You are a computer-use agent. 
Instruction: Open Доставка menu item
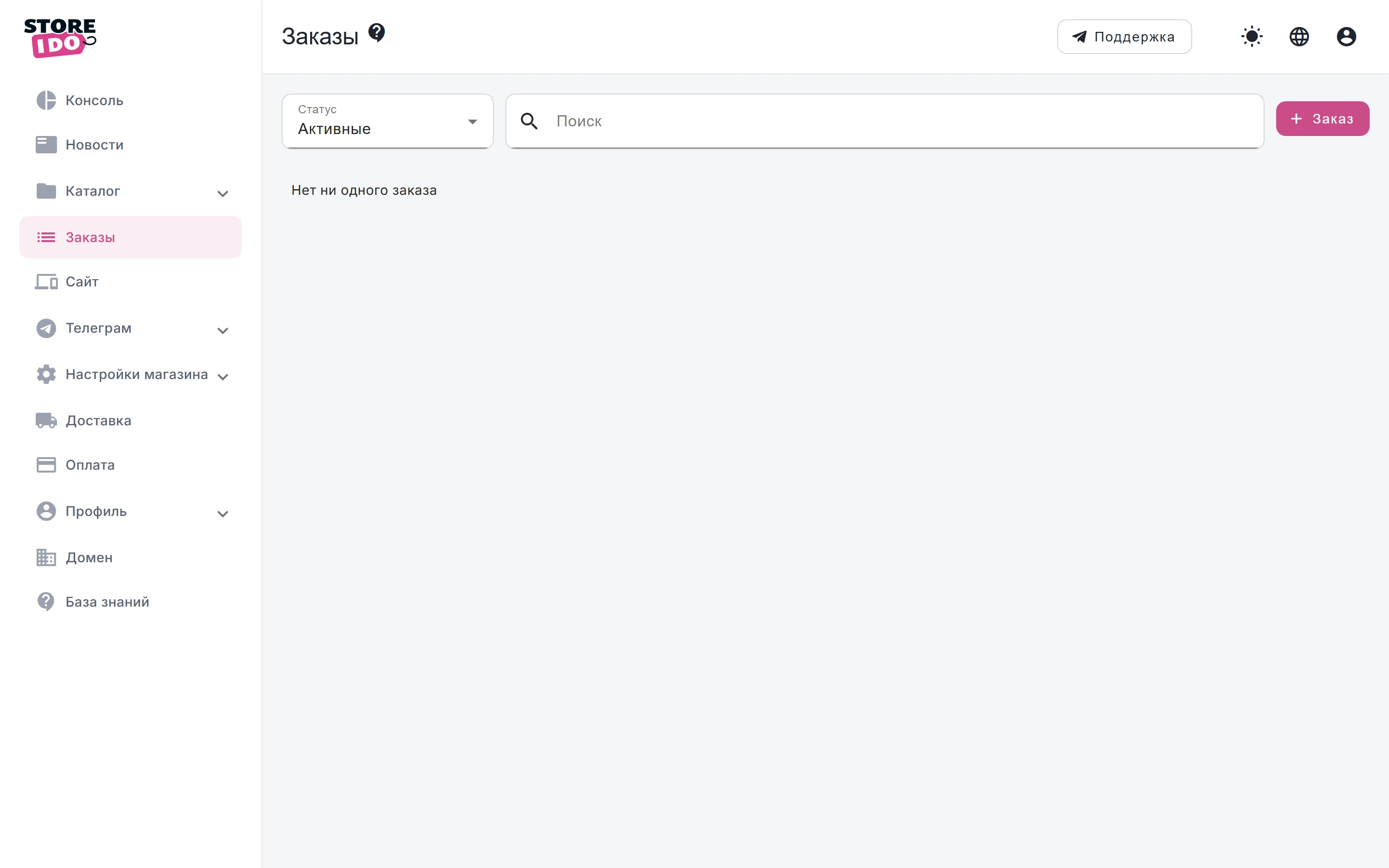coord(131,420)
